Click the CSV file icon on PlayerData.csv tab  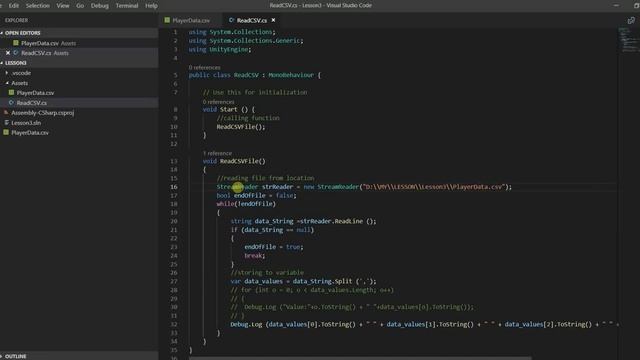[x=167, y=20]
